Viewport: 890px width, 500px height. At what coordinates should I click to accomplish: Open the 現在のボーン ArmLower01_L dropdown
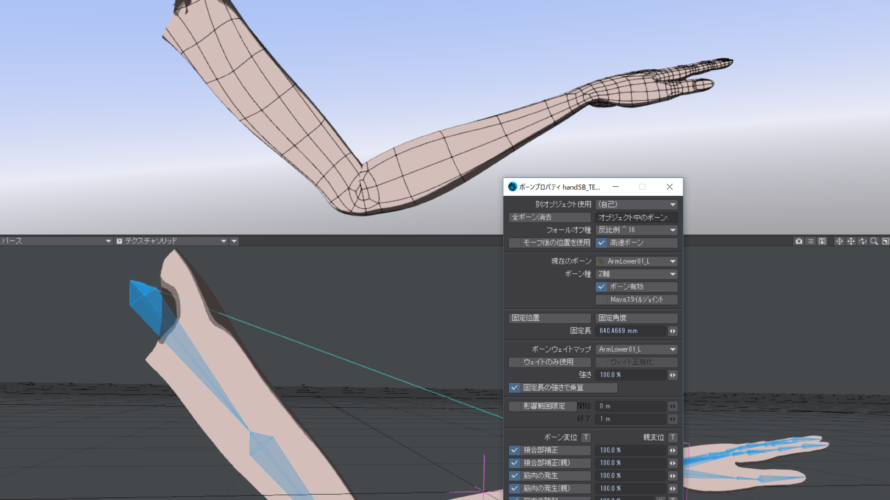(x=636, y=261)
